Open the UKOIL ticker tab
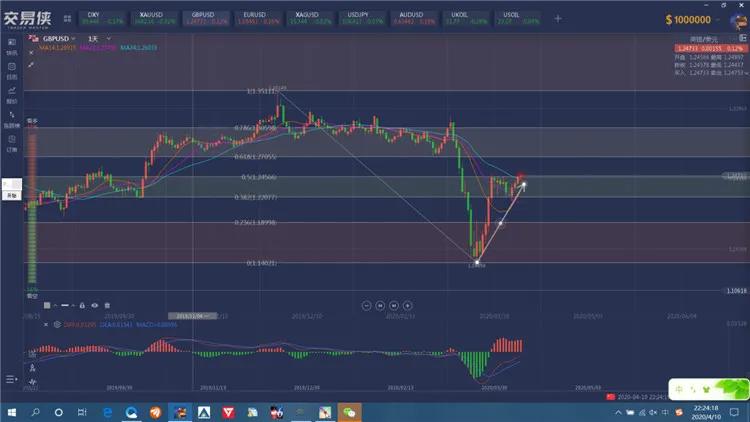750x422 pixels. click(466, 18)
